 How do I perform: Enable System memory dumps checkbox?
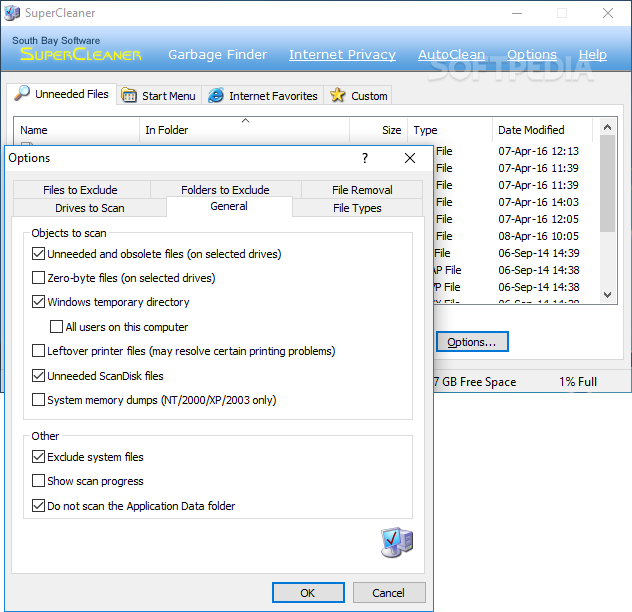point(38,400)
